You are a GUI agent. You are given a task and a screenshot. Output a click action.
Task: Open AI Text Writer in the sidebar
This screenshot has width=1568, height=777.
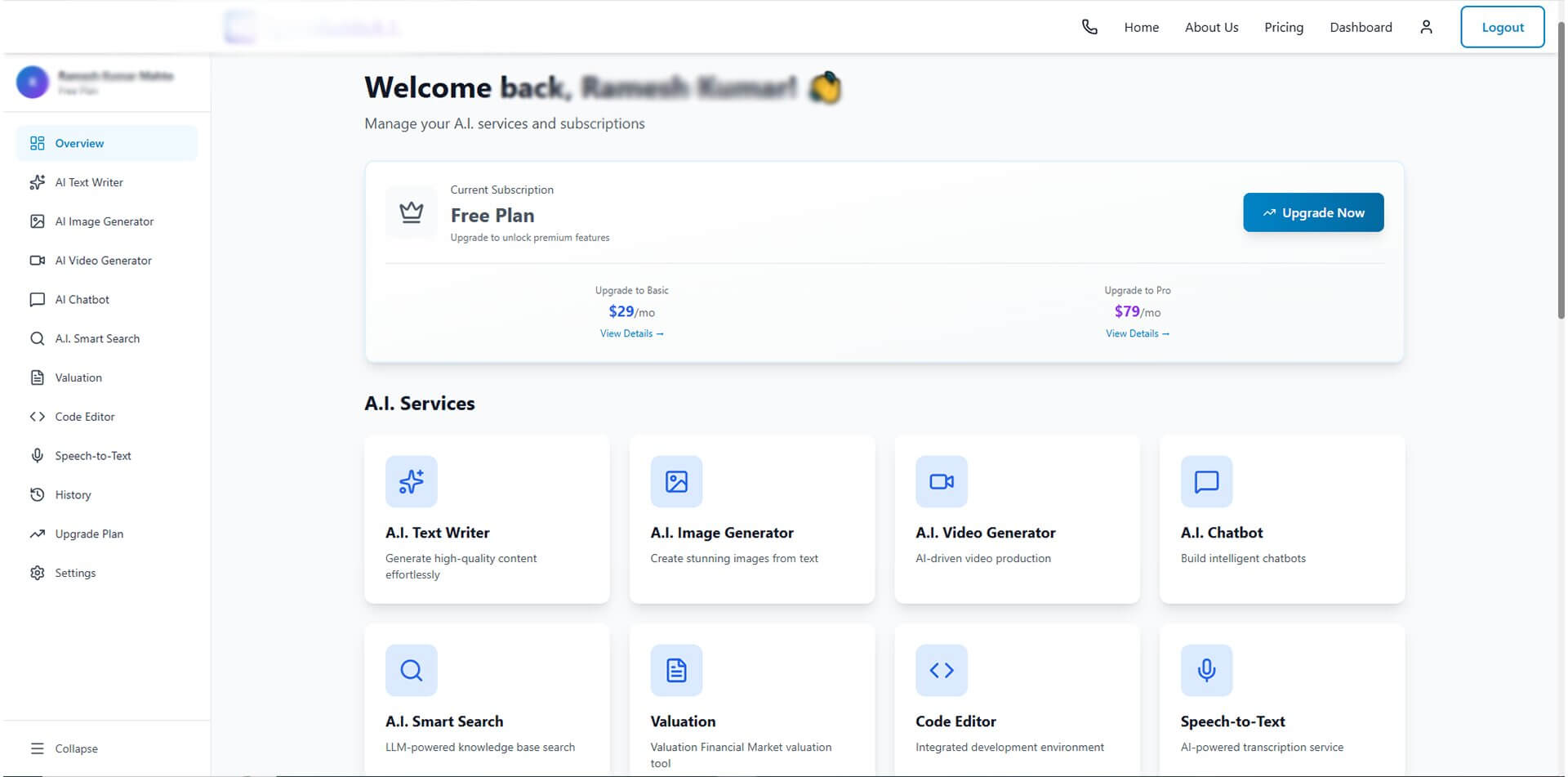[106, 182]
